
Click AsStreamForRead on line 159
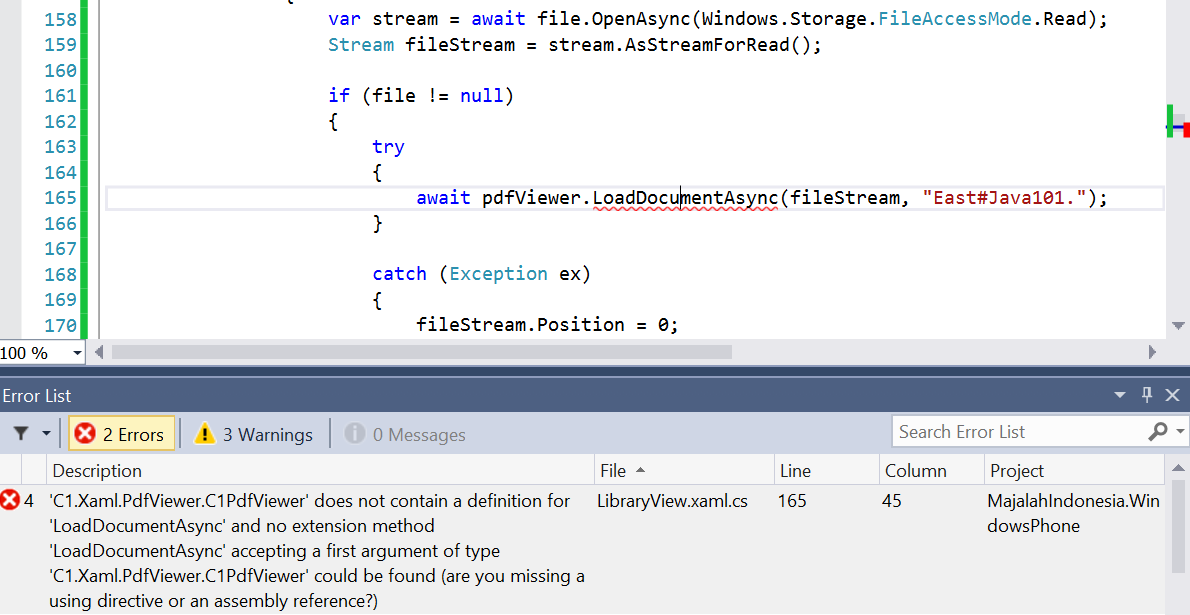(708, 45)
